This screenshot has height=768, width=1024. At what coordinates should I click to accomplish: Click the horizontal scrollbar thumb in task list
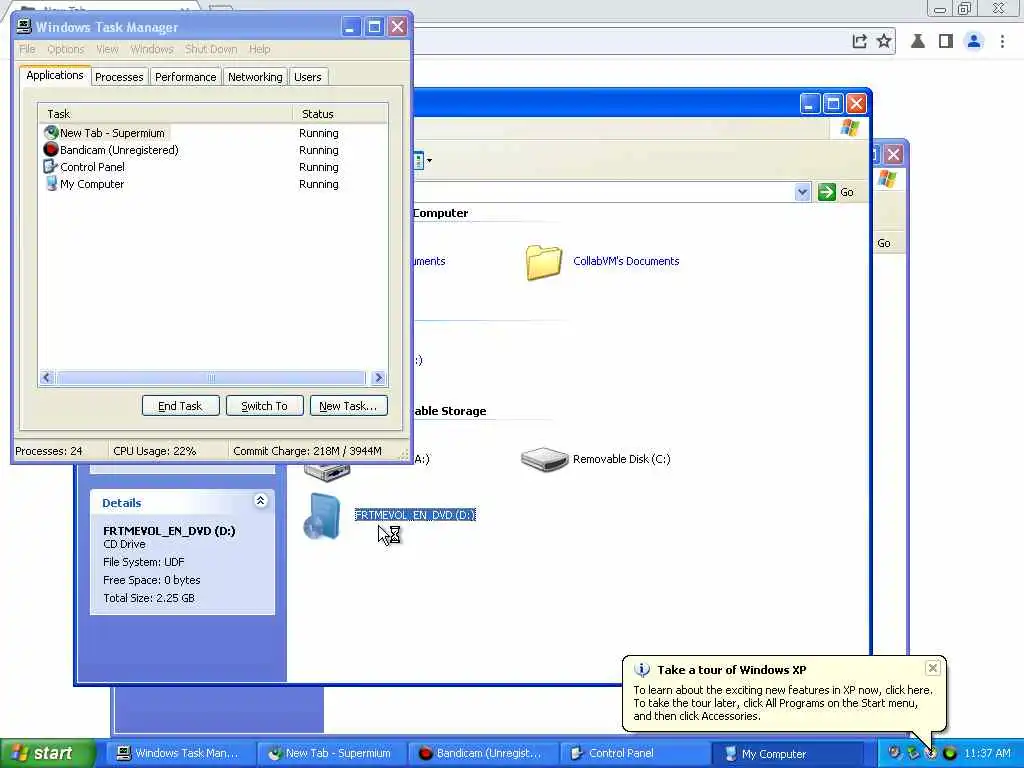point(211,377)
